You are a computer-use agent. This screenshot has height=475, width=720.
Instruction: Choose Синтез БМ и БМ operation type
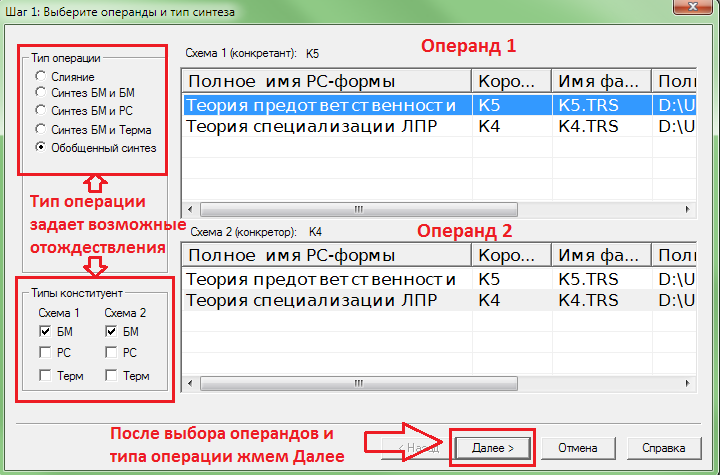(x=40, y=94)
